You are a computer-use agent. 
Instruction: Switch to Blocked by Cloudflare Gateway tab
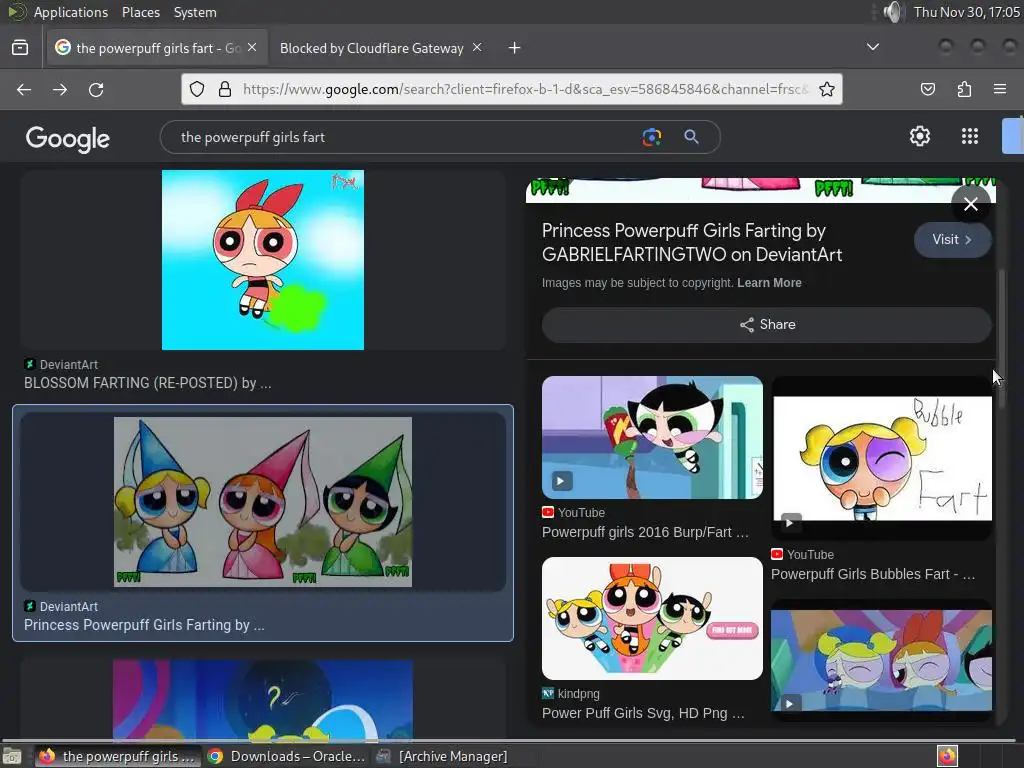tap(372, 48)
